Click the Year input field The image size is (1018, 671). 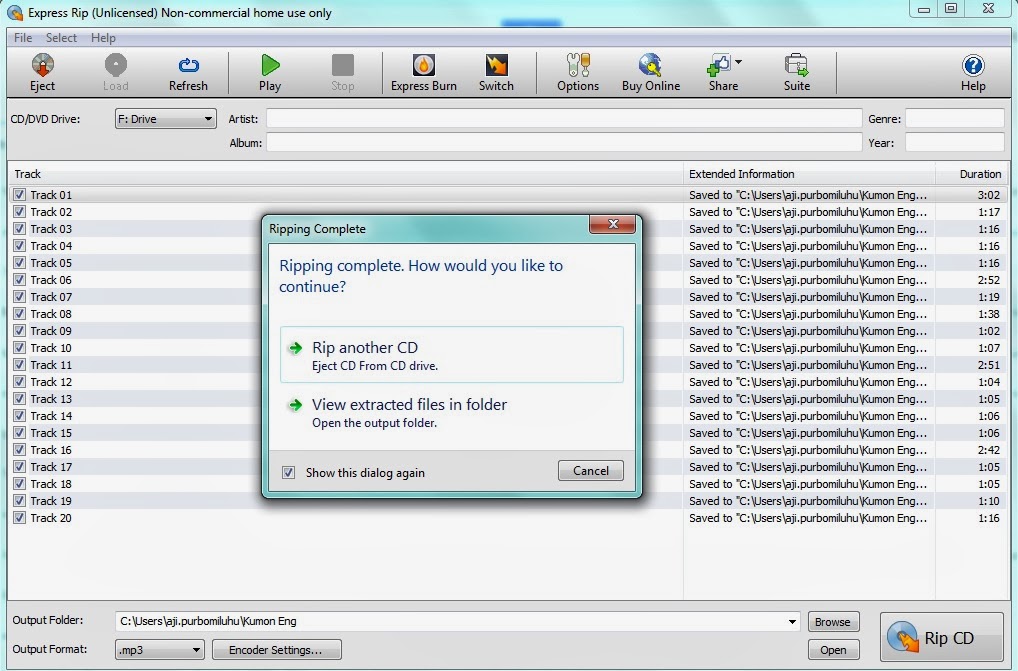point(954,143)
